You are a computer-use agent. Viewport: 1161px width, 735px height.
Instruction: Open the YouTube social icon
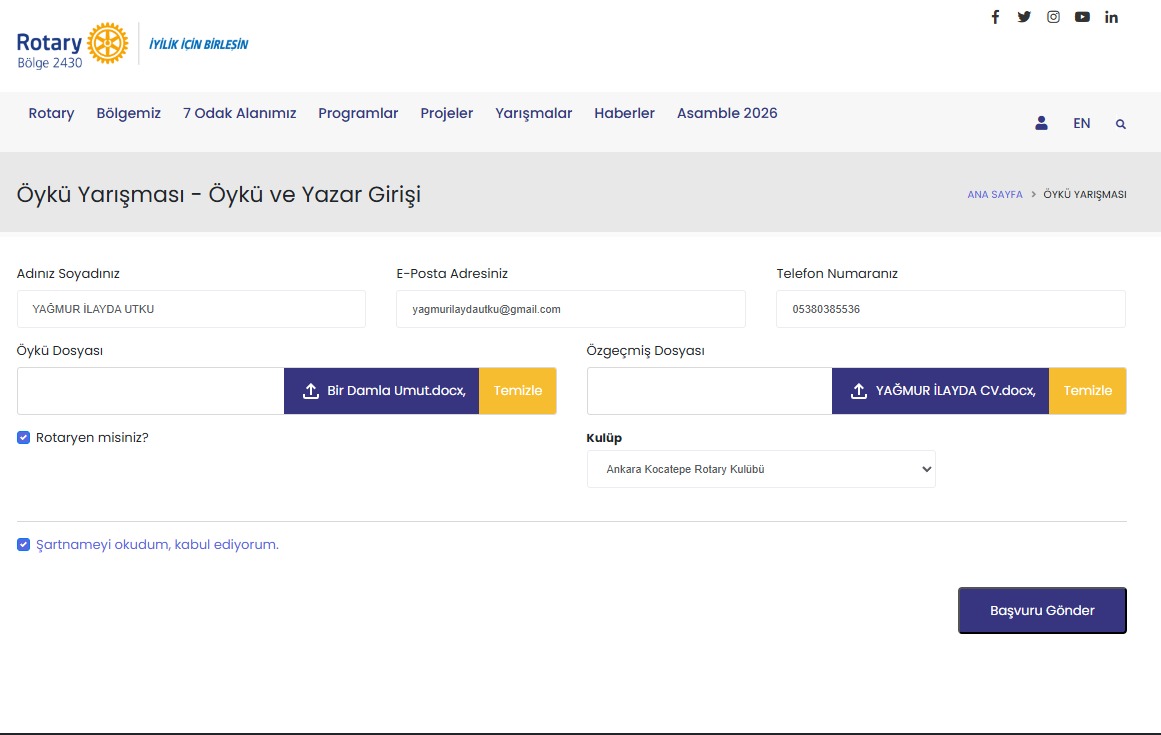(x=1082, y=17)
